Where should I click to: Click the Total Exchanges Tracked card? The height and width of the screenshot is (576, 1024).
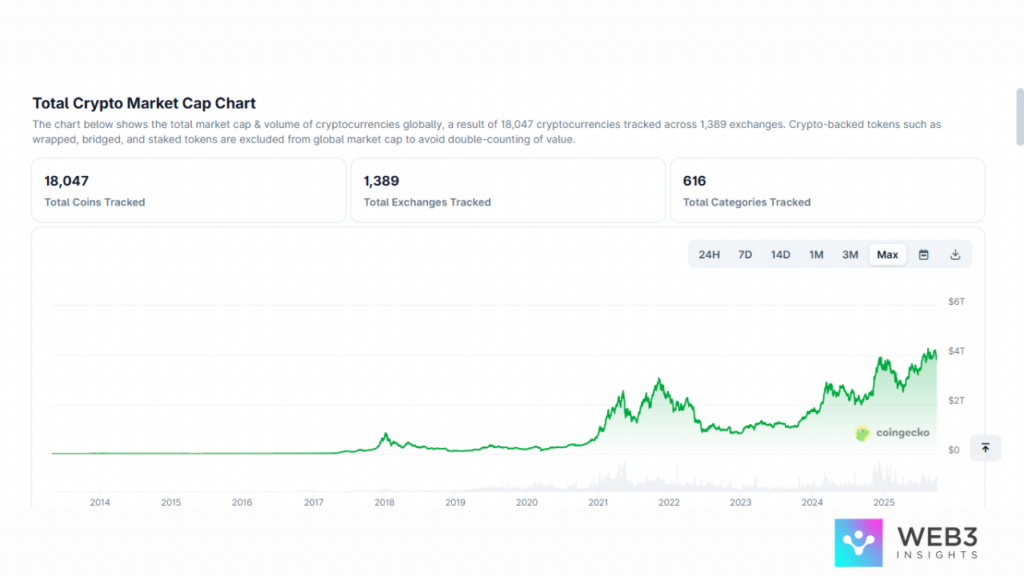(508, 190)
